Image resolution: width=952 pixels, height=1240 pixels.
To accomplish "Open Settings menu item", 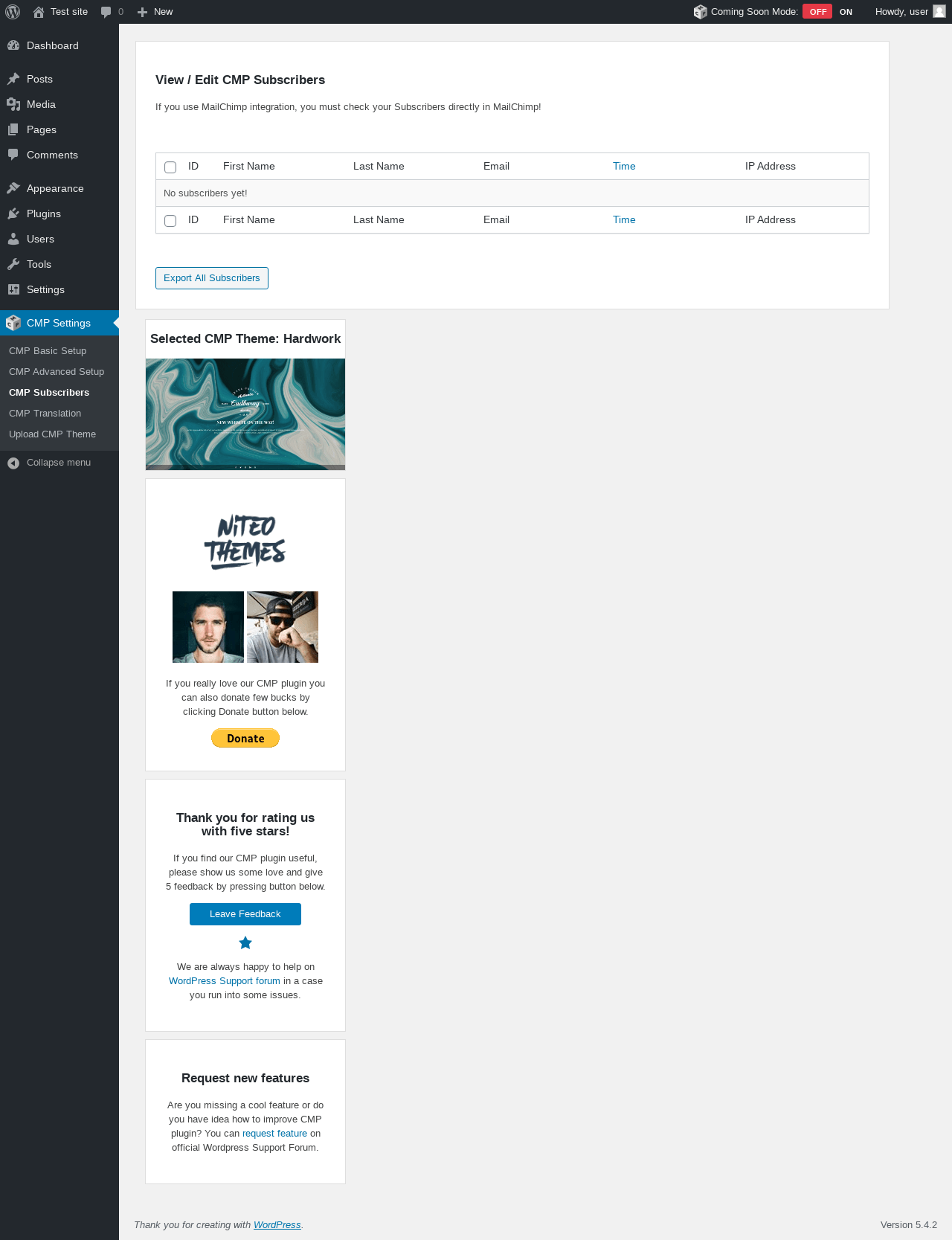I will pyautogui.click(x=59, y=289).
